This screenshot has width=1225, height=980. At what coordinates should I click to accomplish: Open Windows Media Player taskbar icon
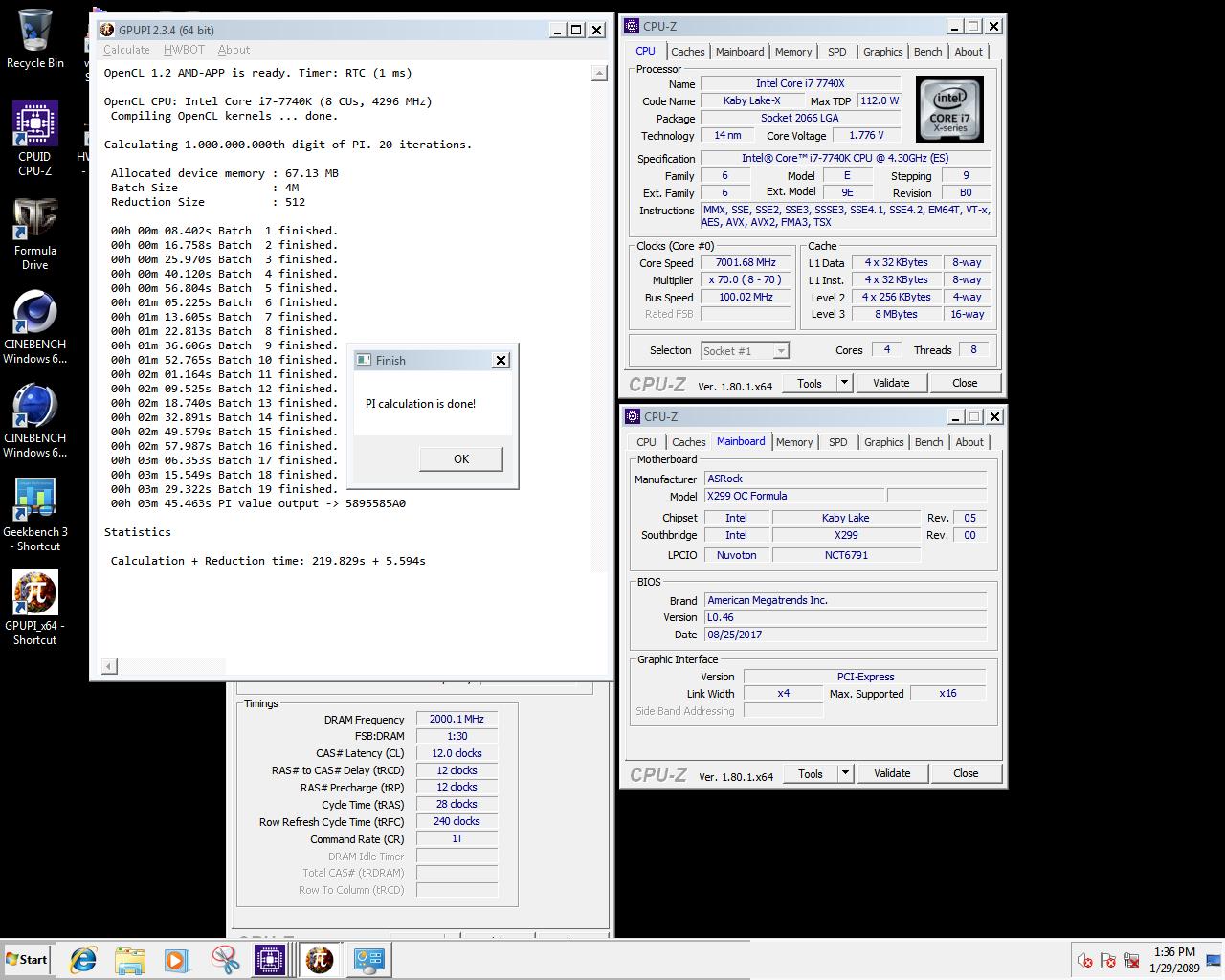pyautogui.click(x=177, y=959)
